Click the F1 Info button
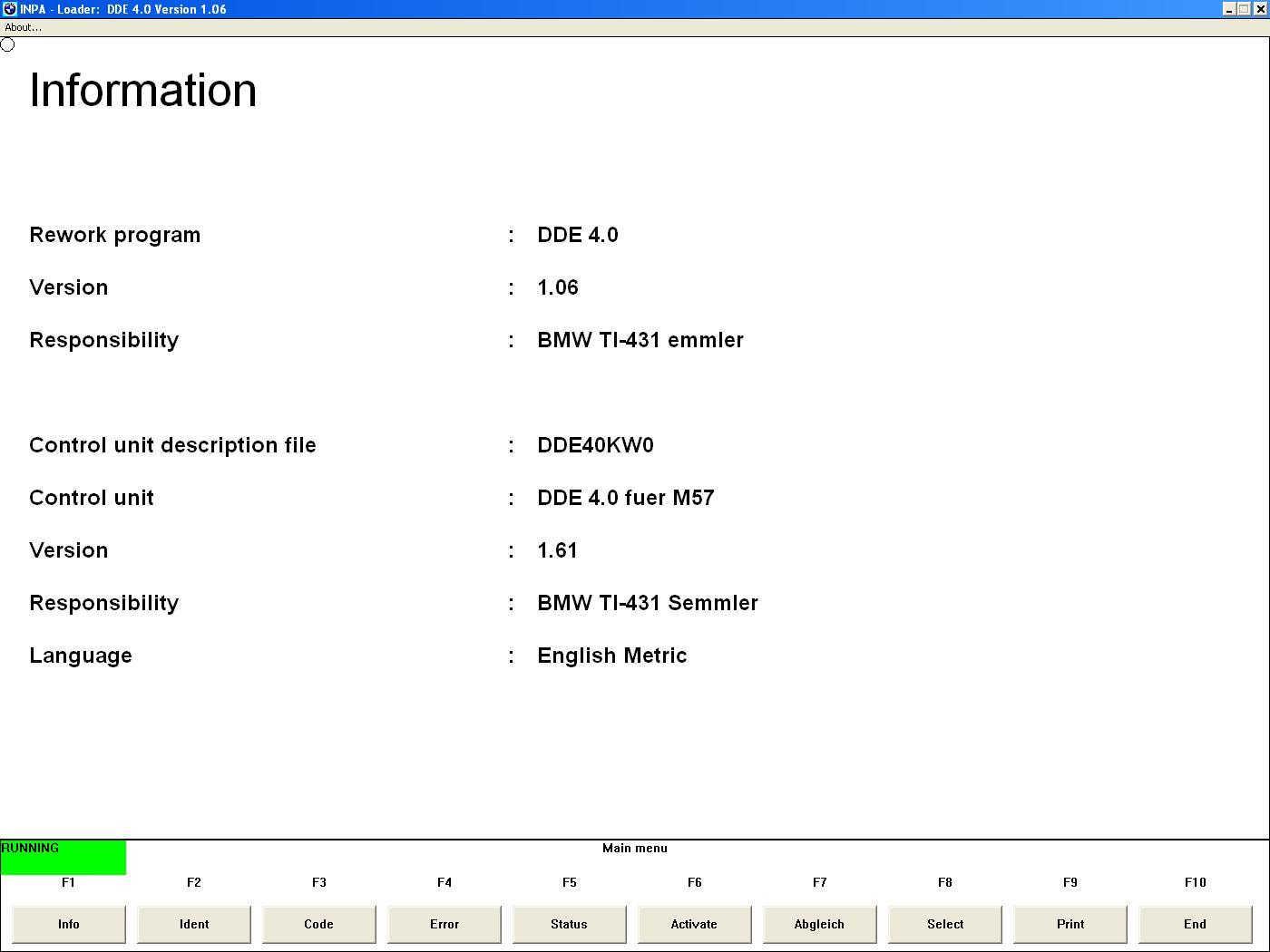1270x952 pixels. click(x=69, y=924)
